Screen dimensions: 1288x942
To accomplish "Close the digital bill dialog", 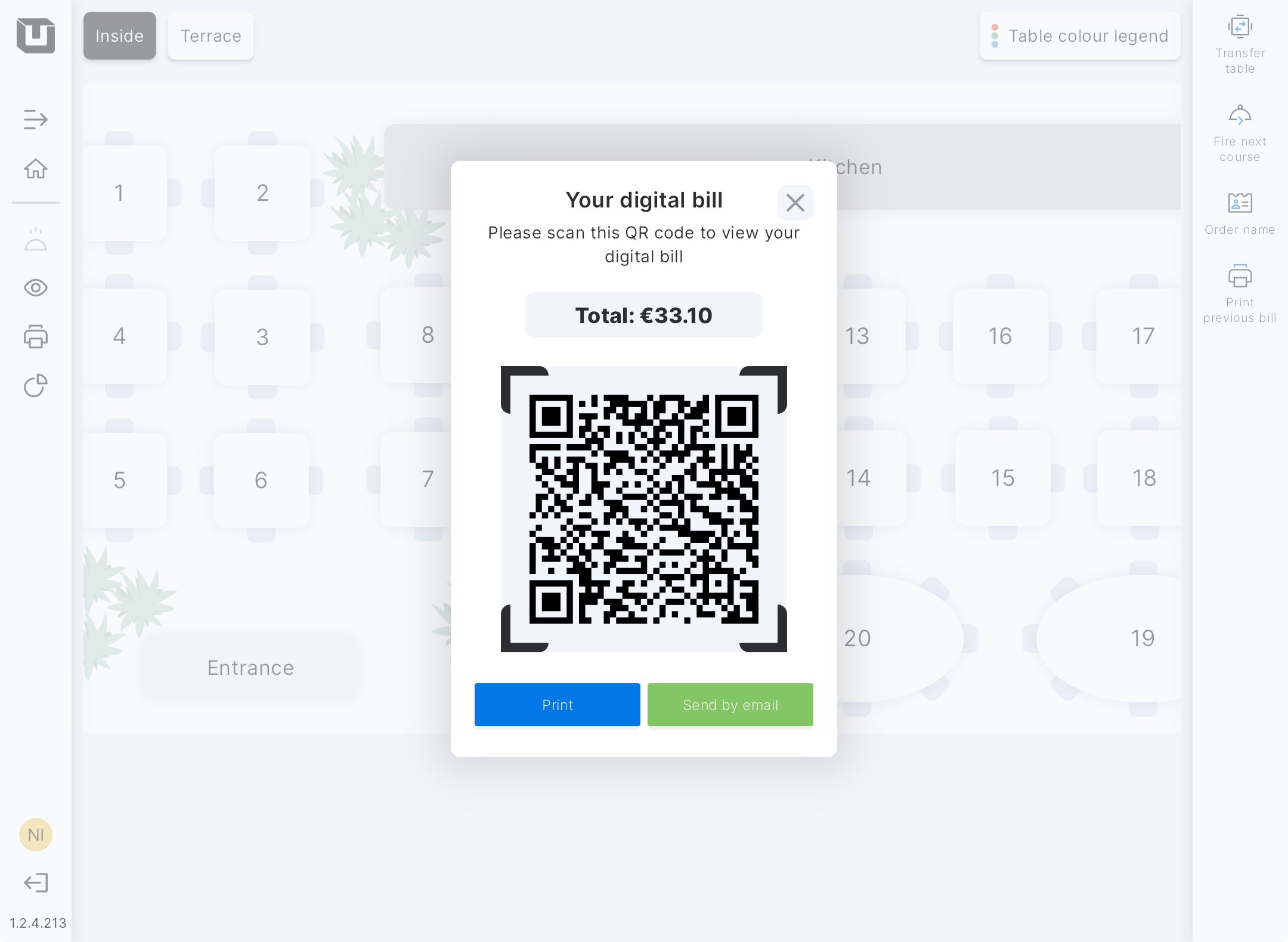I will point(795,203).
